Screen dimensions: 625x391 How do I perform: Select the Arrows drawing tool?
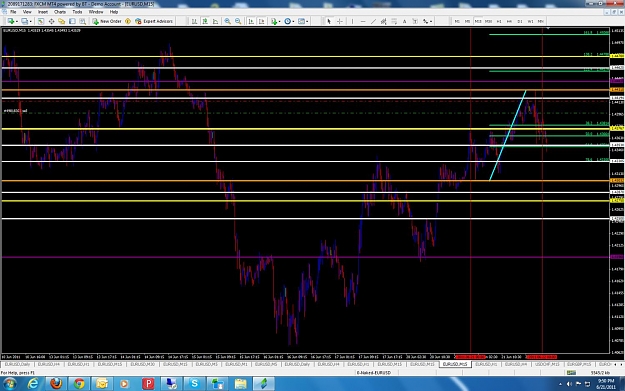pyautogui.click(x=425, y=21)
